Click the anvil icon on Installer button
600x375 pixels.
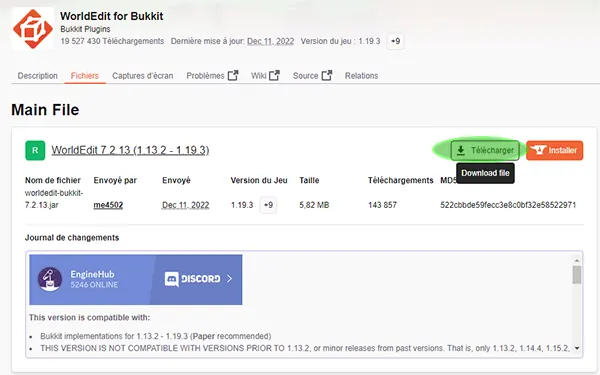click(x=538, y=150)
